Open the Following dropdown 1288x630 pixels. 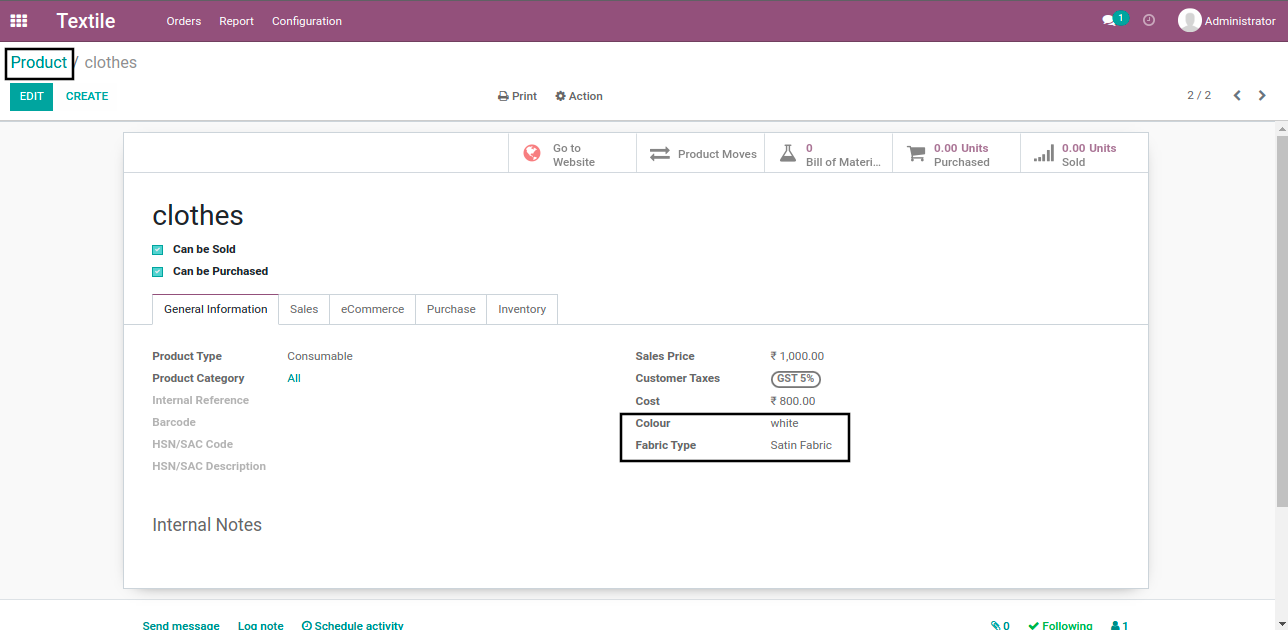pyautogui.click(x=1060, y=626)
